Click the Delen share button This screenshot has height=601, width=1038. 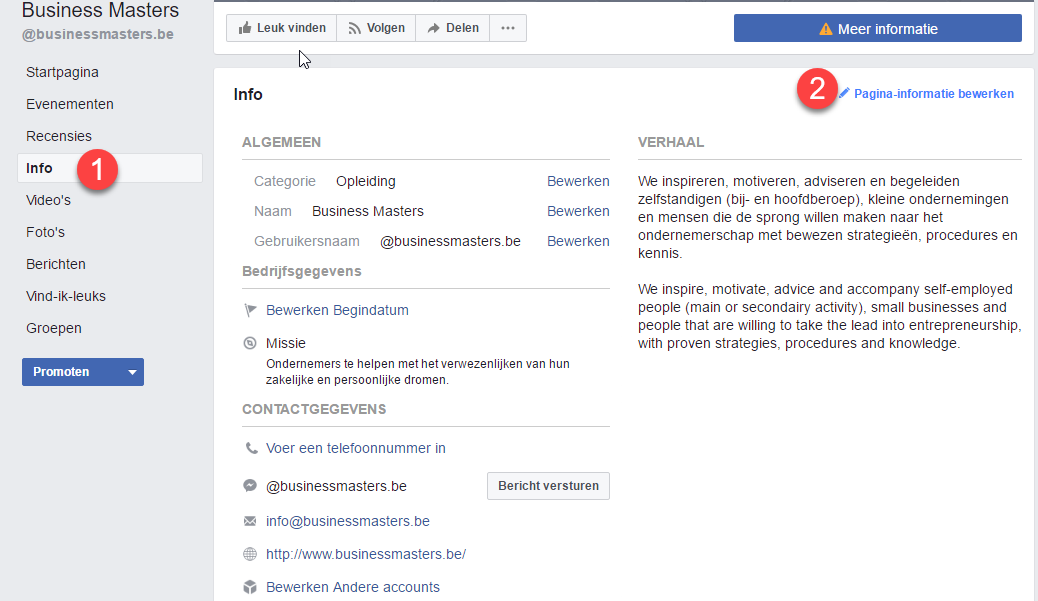coord(452,28)
